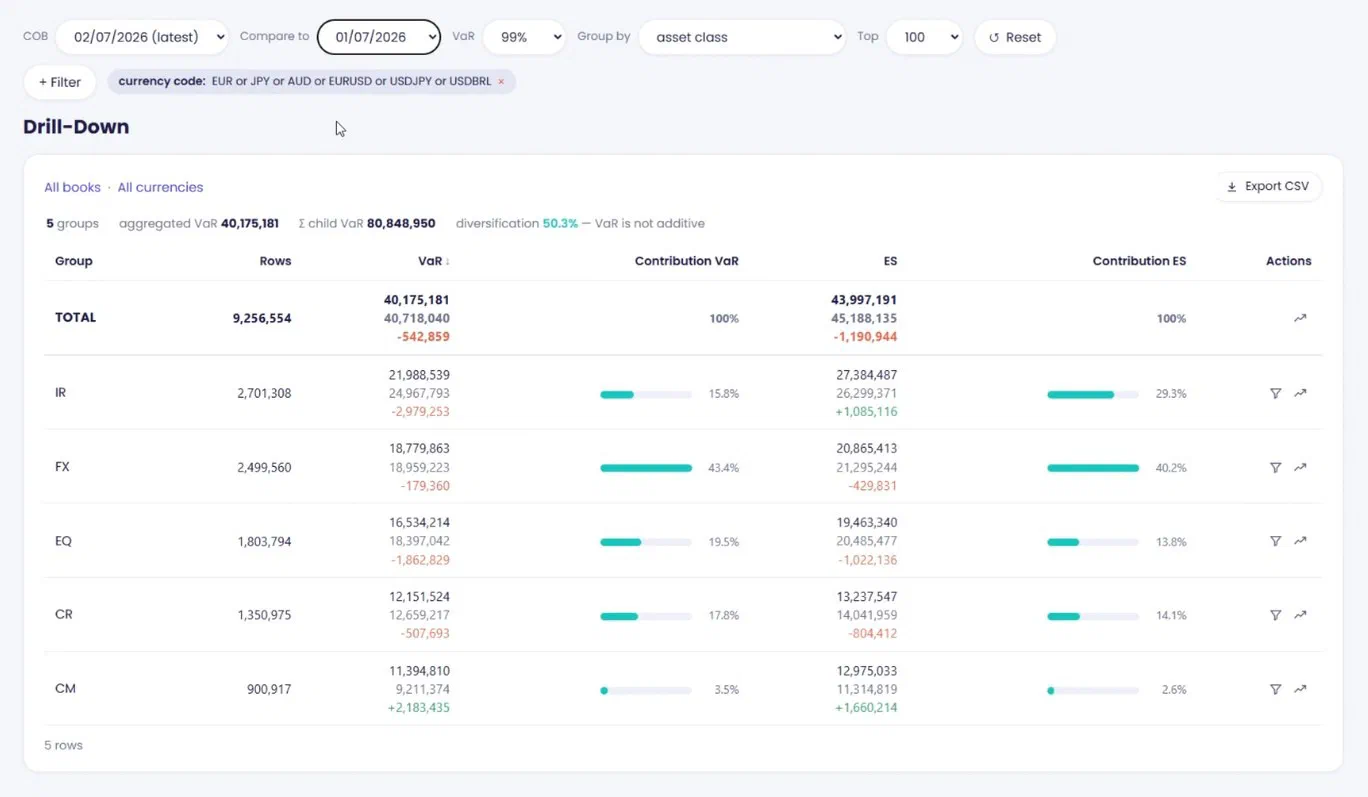This screenshot has height=797, width=1368.
Task: Select the CM group name
Action: [x=65, y=689]
